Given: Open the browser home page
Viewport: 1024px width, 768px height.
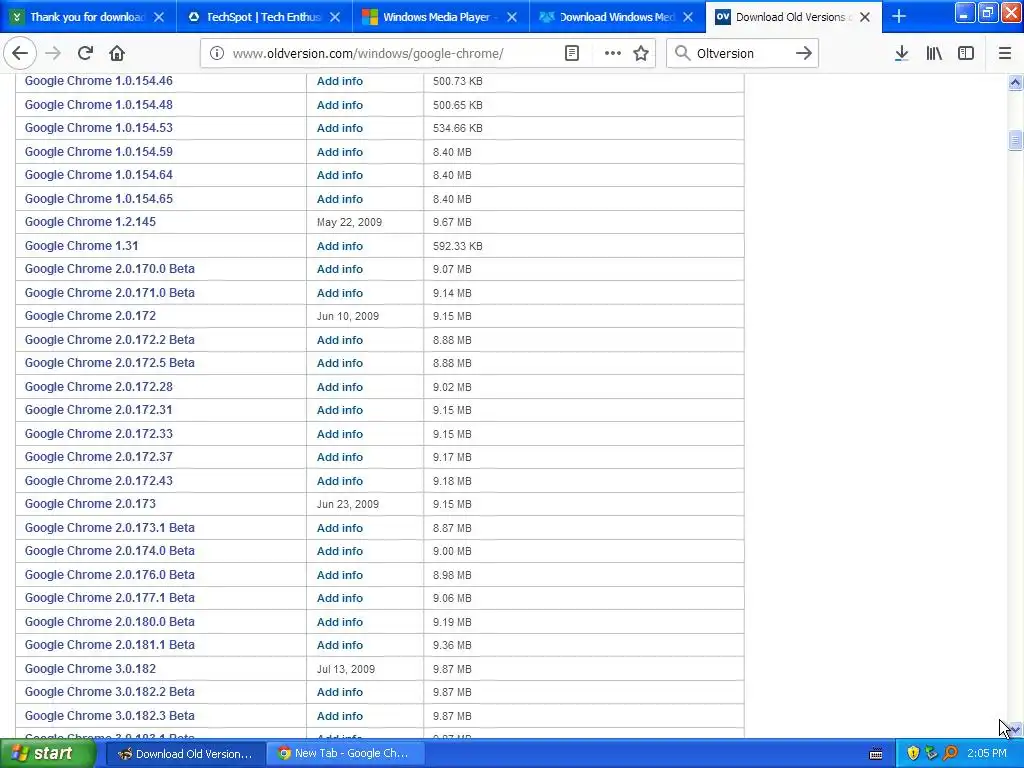Looking at the screenshot, I should (x=117, y=53).
